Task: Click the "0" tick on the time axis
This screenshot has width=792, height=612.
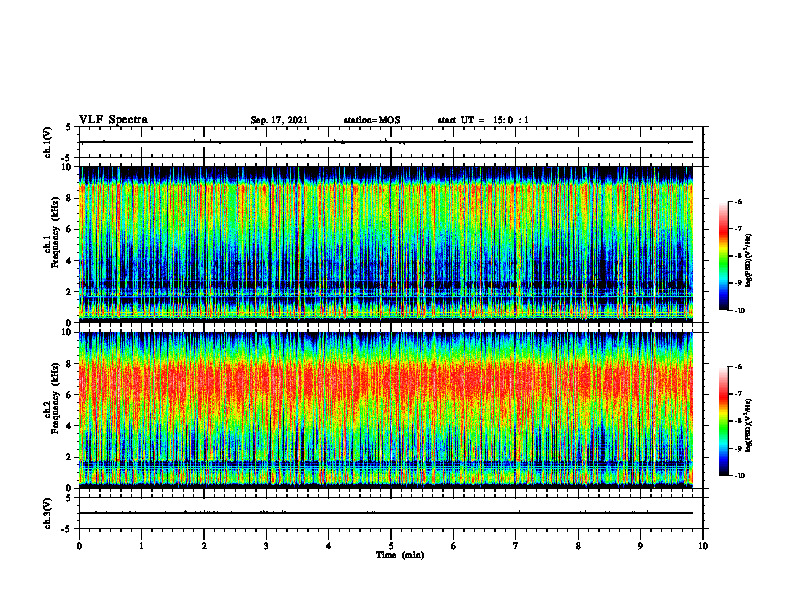Action: coord(79,546)
